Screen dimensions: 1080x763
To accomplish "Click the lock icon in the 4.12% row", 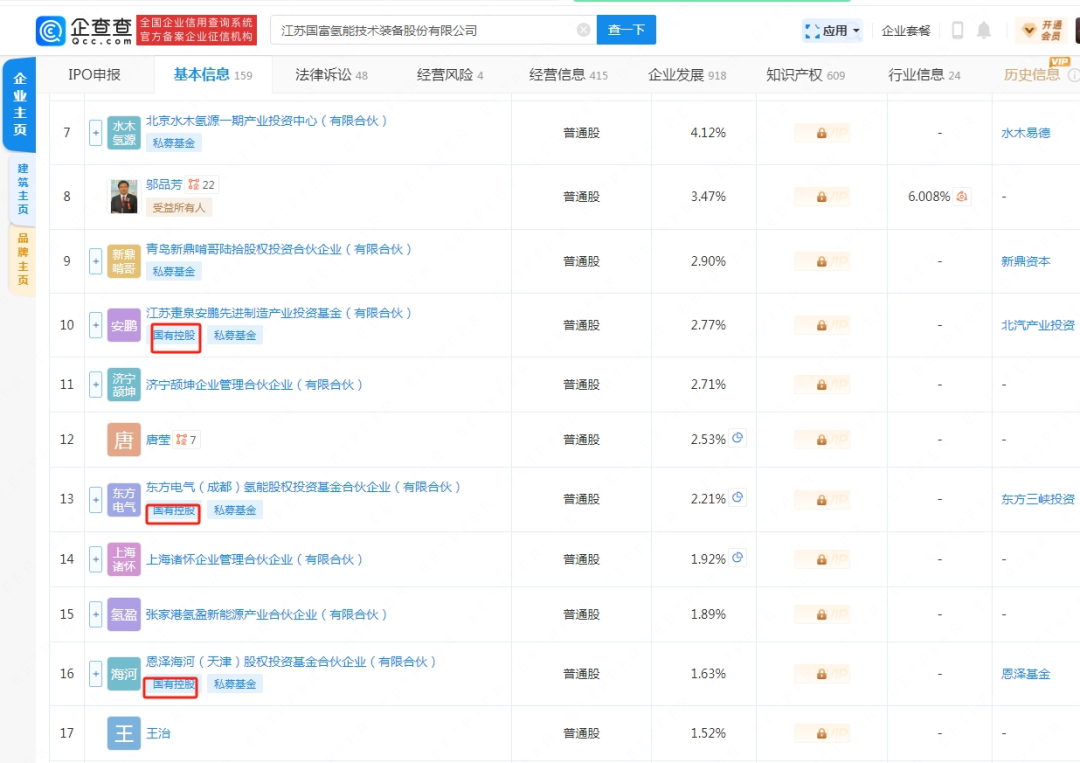I will tap(822, 133).
